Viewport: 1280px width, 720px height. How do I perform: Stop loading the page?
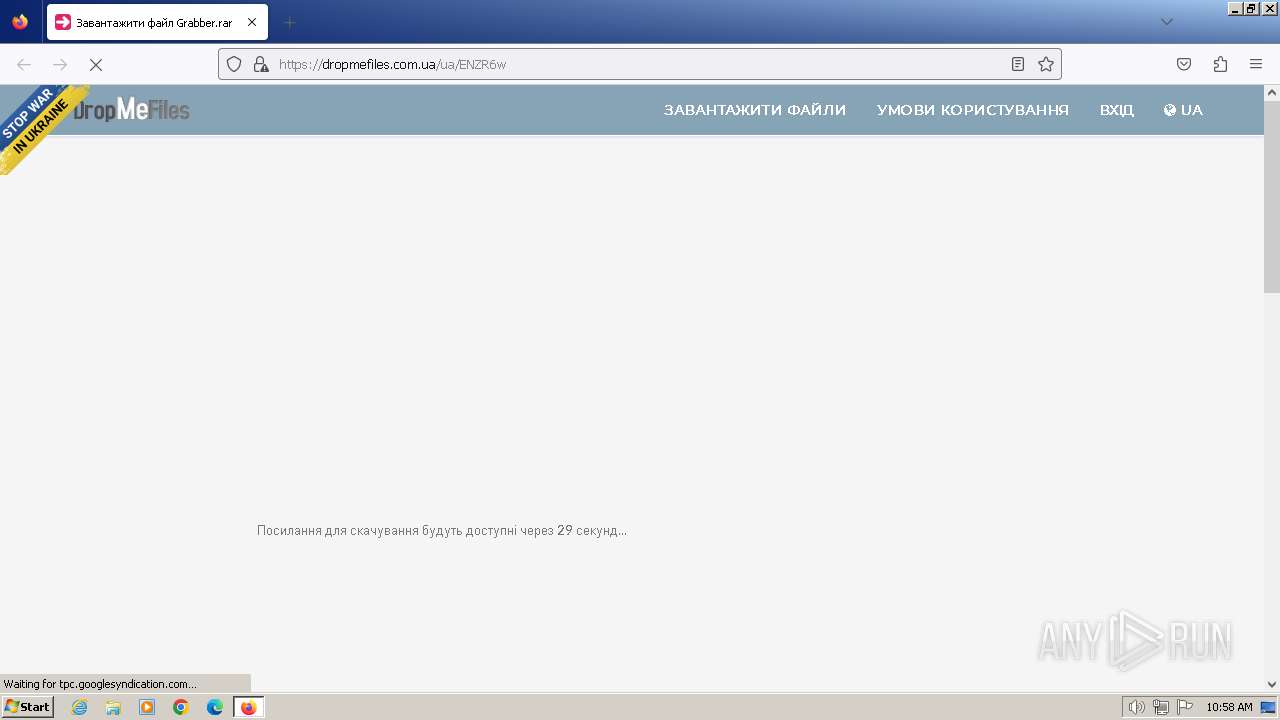[x=96, y=64]
